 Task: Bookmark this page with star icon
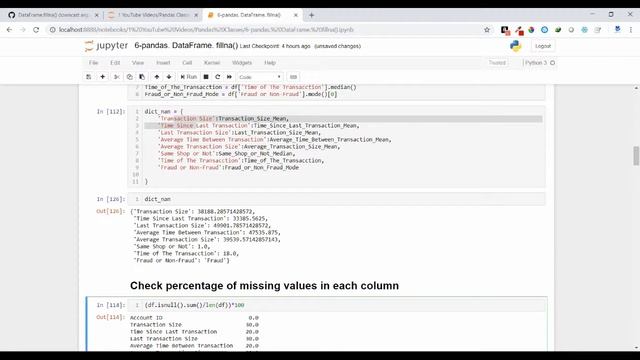click(487, 30)
